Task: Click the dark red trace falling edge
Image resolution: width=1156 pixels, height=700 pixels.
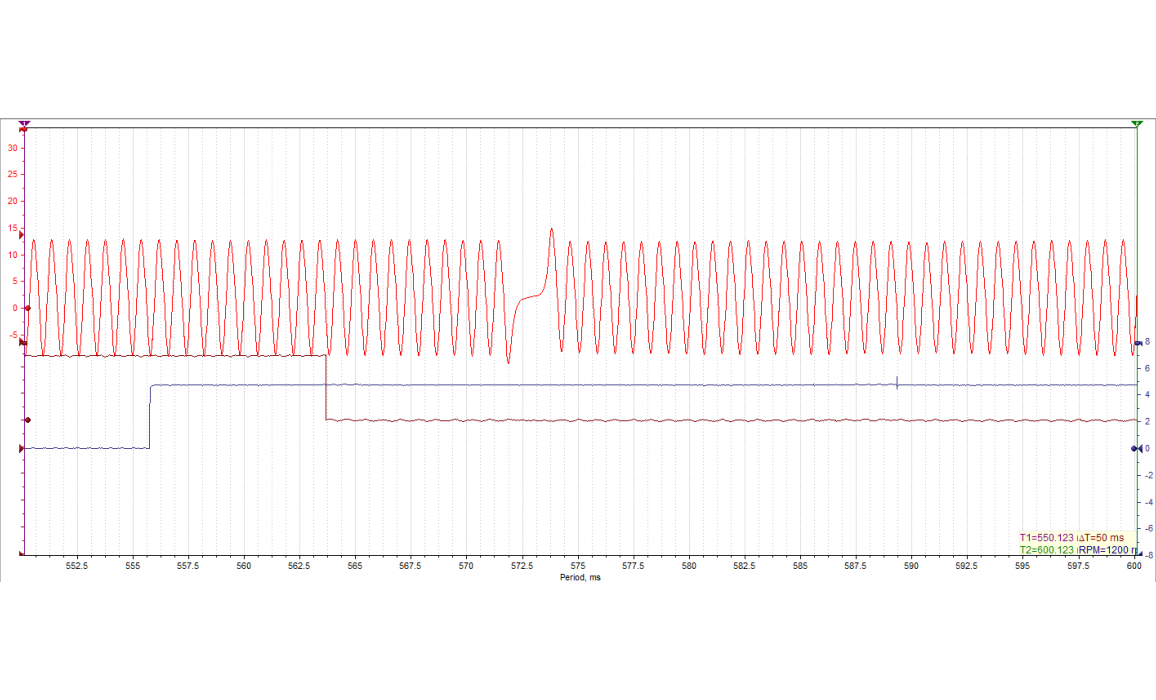Action: point(326,388)
